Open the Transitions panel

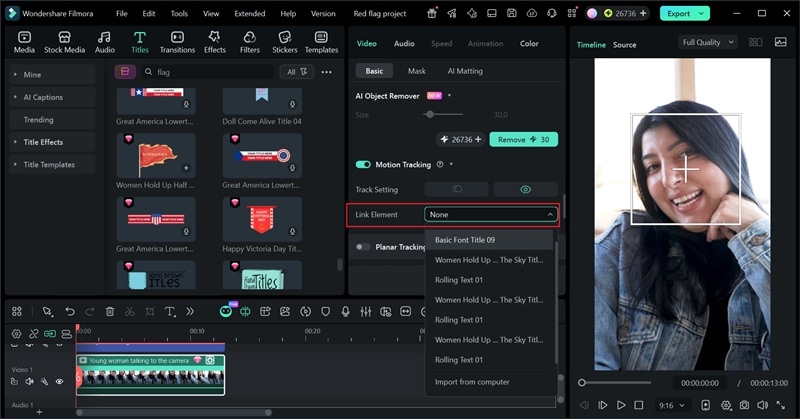pyautogui.click(x=177, y=42)
